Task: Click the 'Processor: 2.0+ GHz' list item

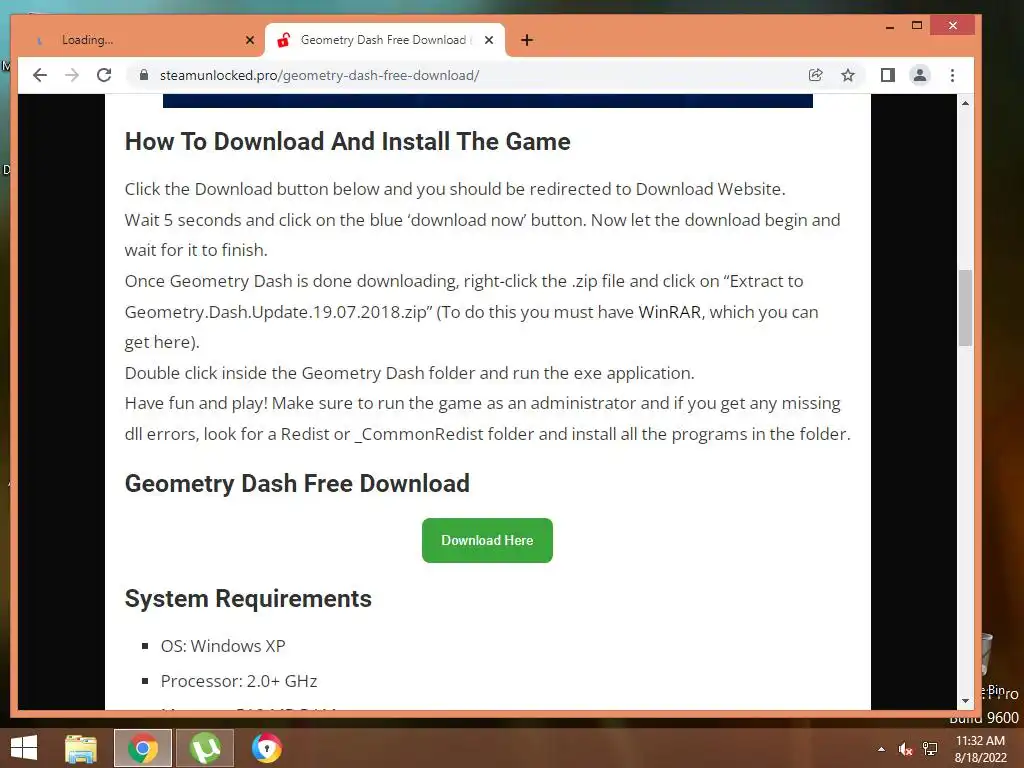Action: 239,681
